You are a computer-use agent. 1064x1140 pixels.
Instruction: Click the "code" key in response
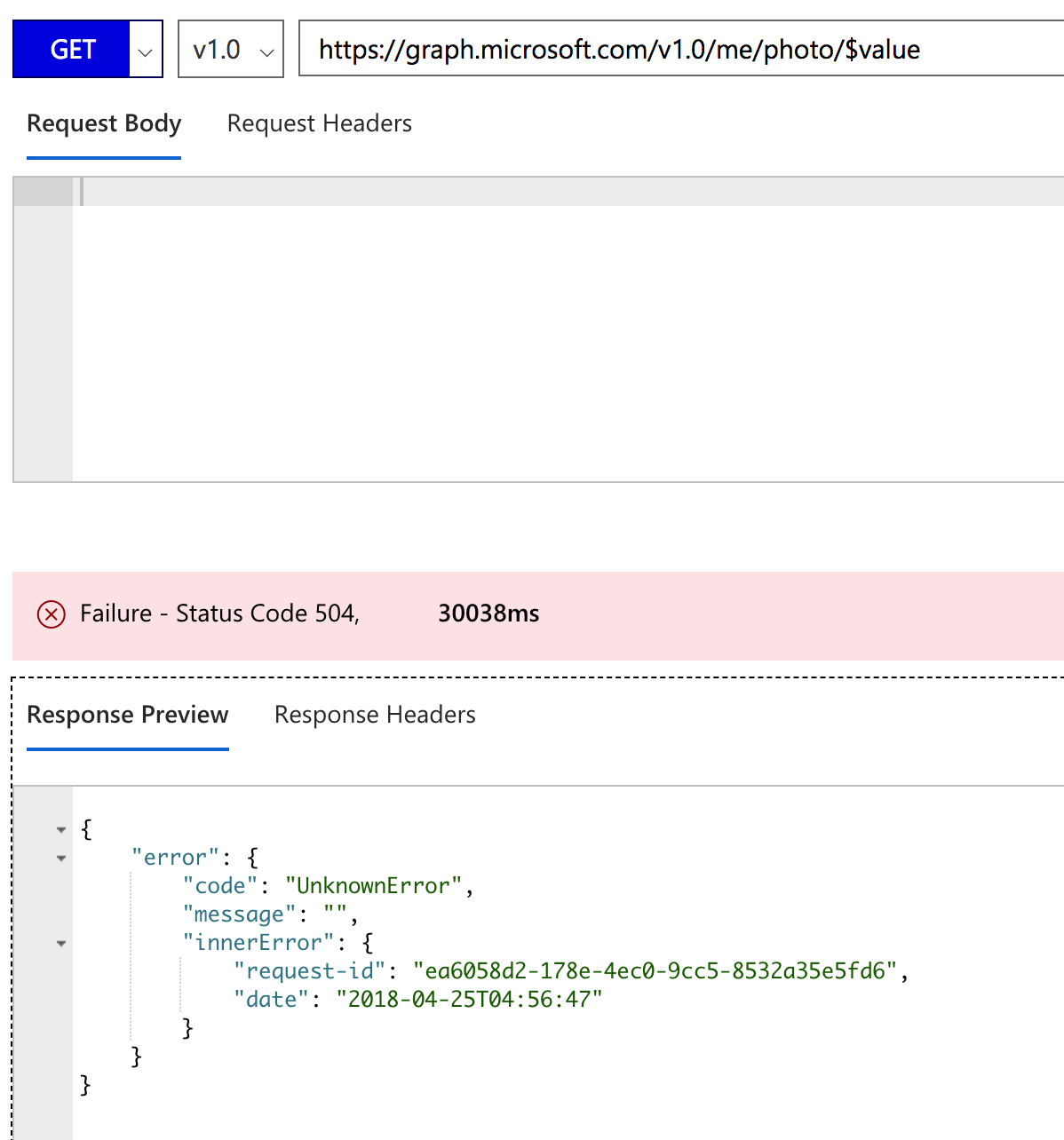(x=219, y=886)
